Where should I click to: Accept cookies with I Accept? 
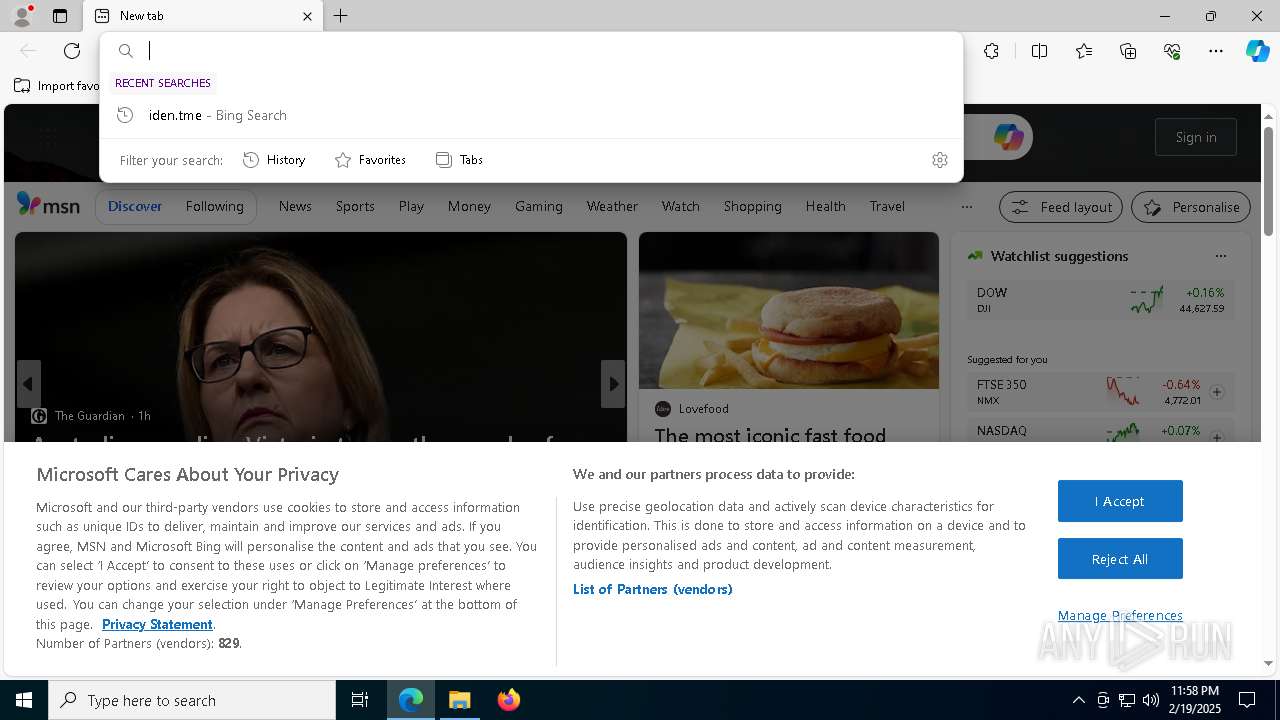coord(1120,501)
